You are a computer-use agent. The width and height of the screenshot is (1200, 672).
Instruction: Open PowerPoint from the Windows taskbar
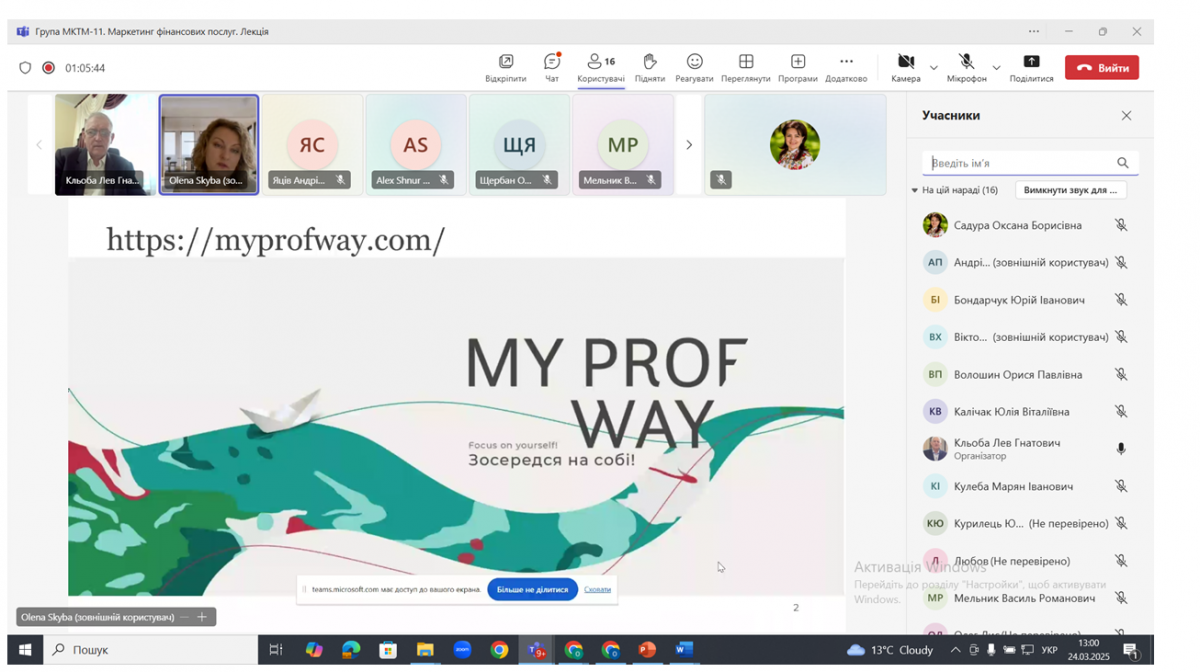pos(647,650)
